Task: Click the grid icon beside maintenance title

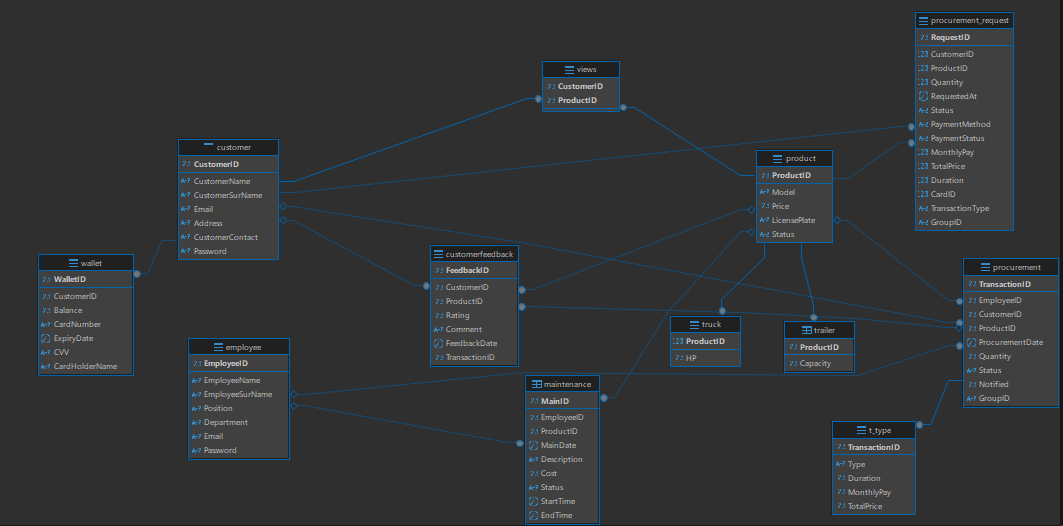Action: click(x=536, y=384)
